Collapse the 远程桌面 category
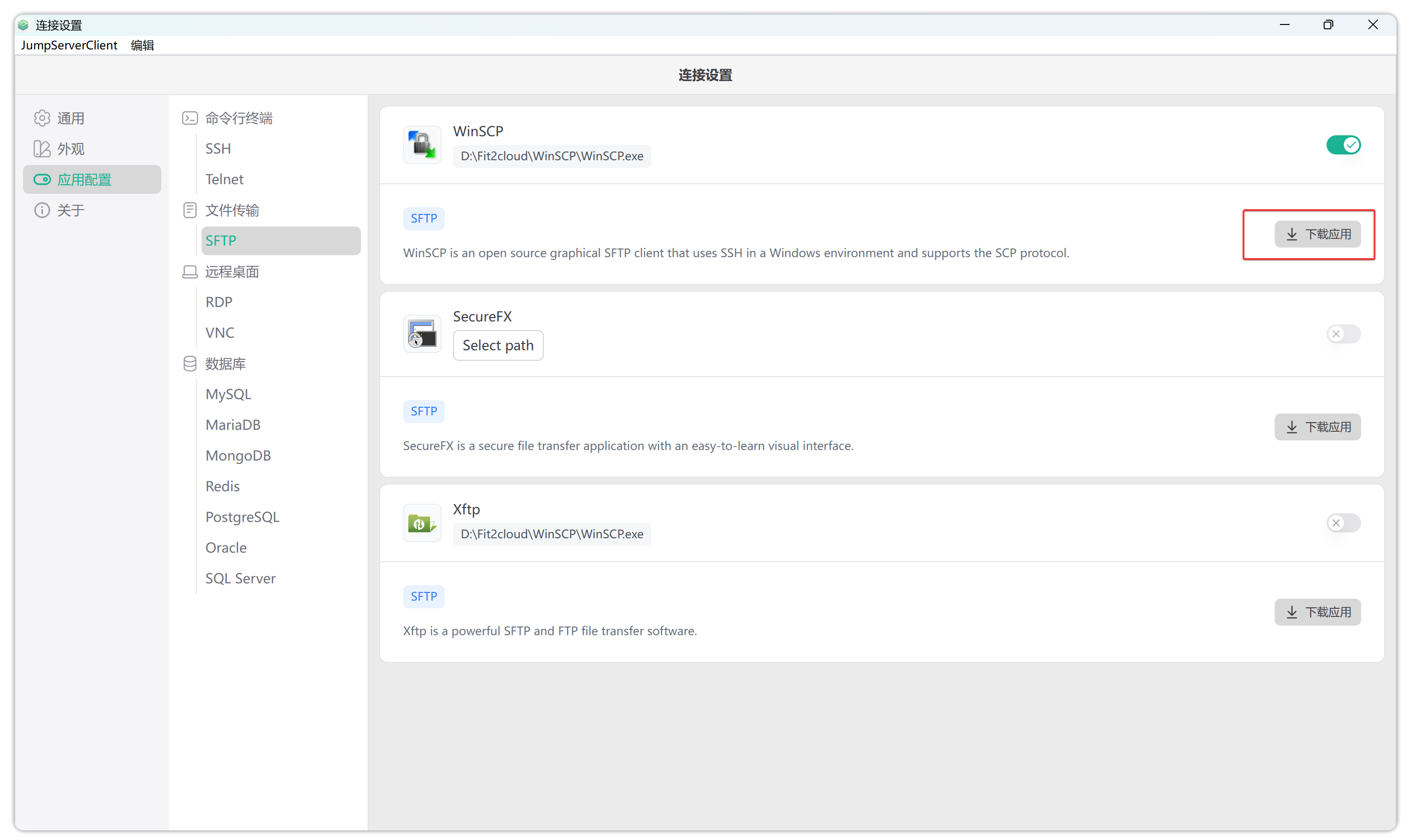The height and width of the screenshot is (840, 1411). tap(232, 272)
